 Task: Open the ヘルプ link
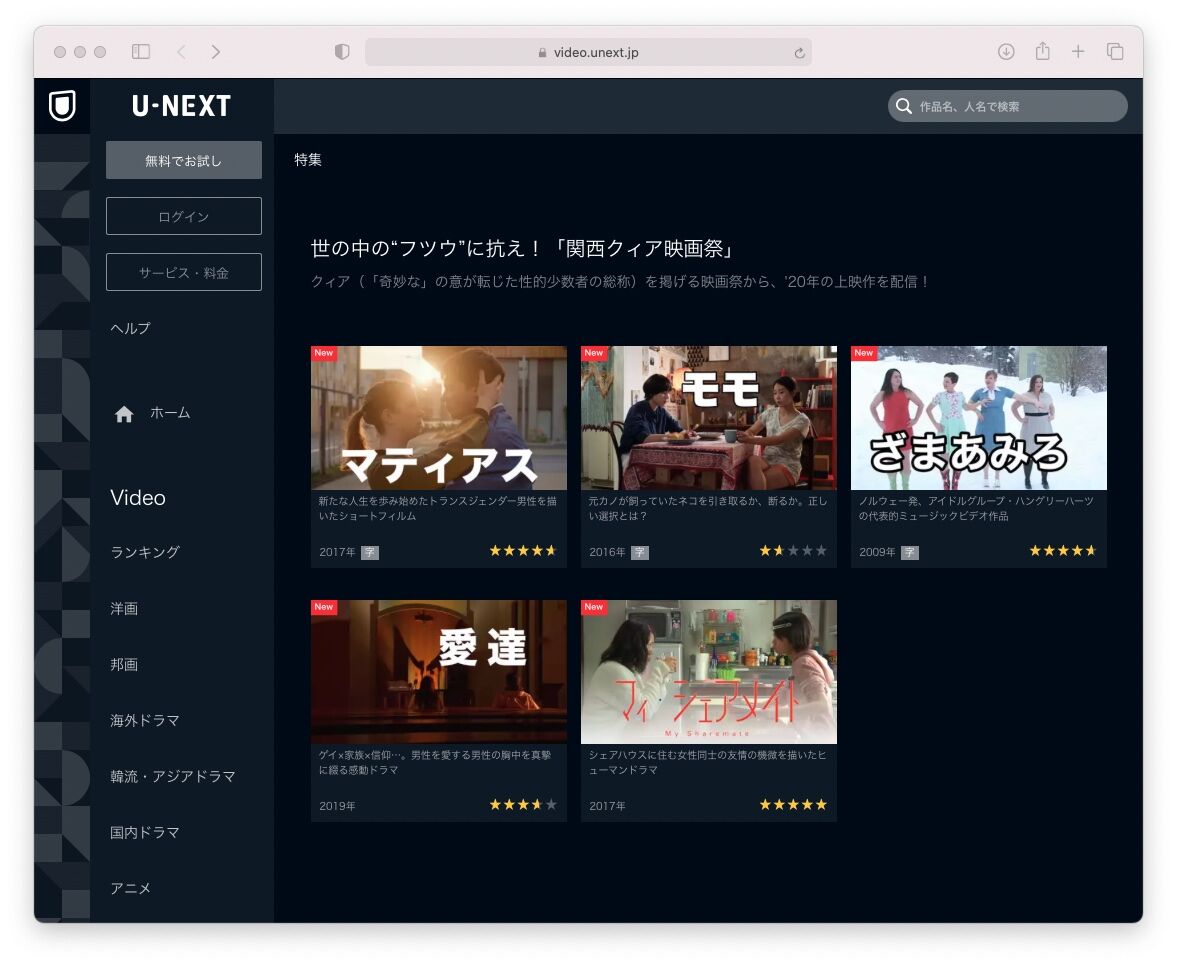[130, 327]
